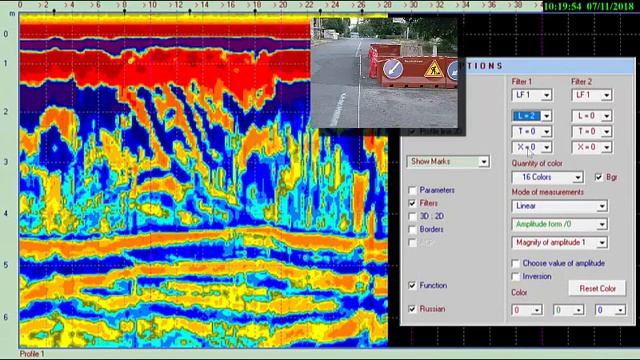Open the Magnify of amplitude 1 dropdown
The height and width of the screenshot is (360, 640).
pyautogui.click(x=560, y=243)
